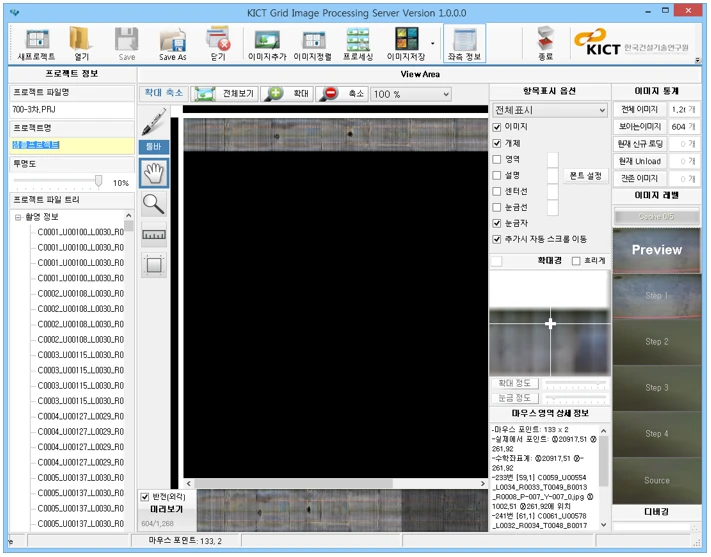Select the Step 1 image level

pyautogui.click(x=657, y=296)
